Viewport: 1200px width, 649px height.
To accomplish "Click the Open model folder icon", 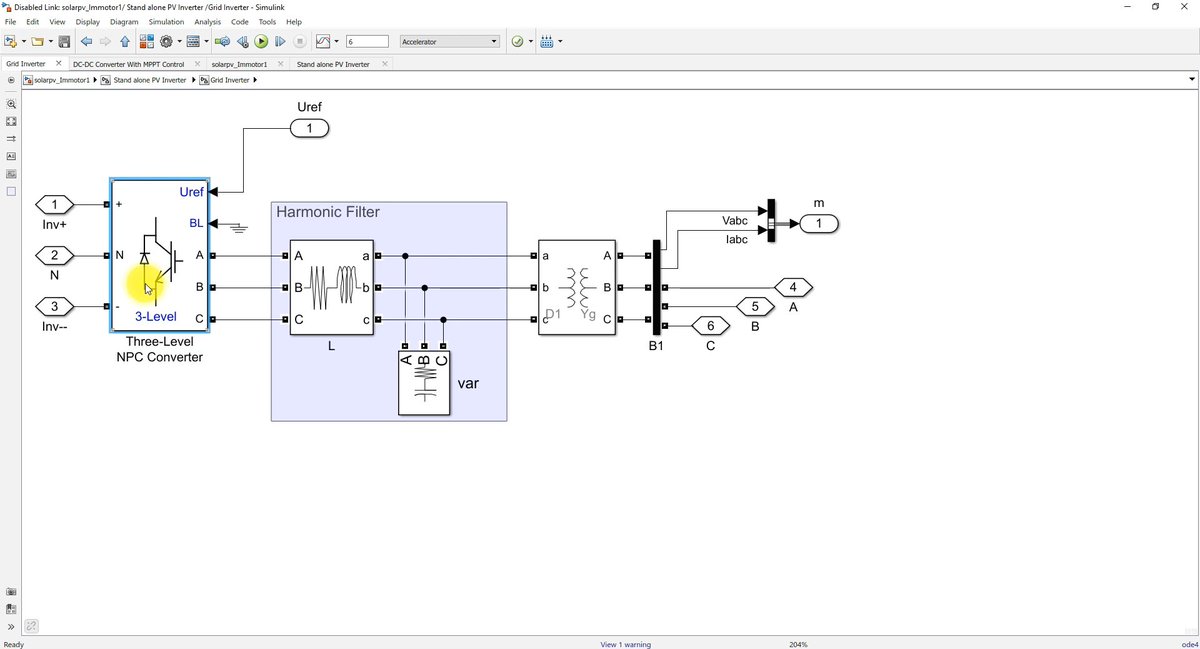I will [36, 42].
